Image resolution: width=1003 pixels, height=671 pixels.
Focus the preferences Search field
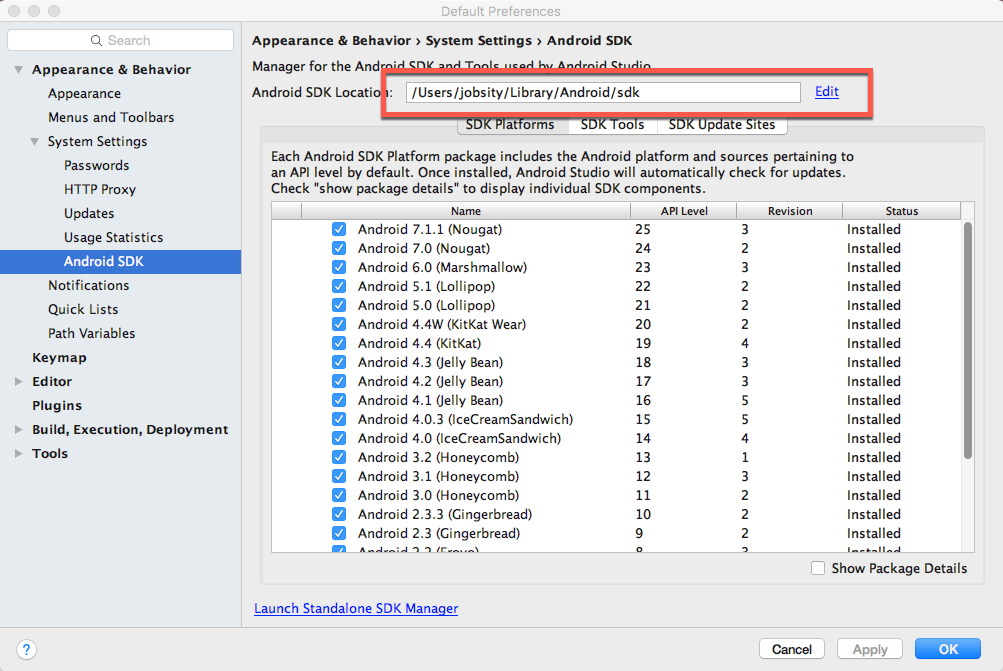point(120,40)
